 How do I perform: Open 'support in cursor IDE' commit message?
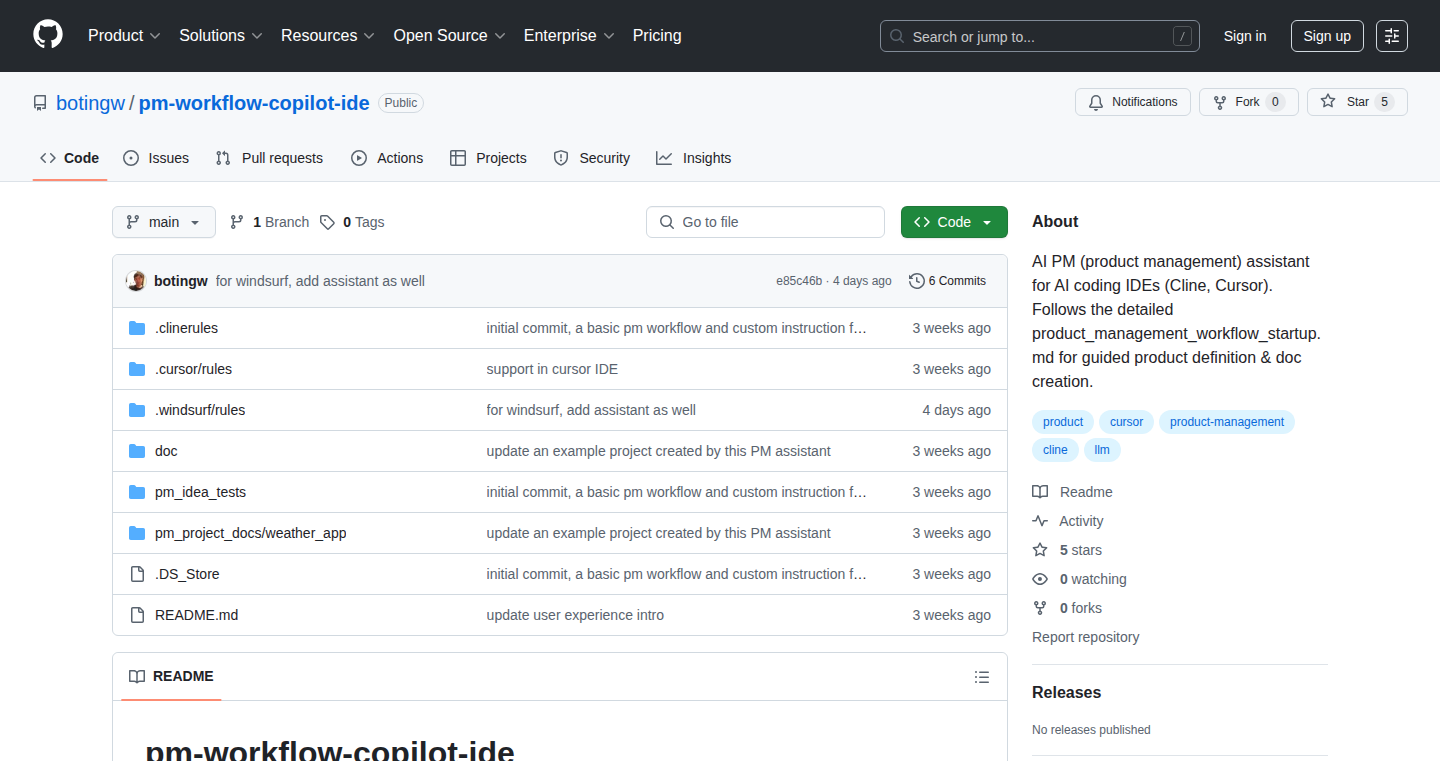pos(552,369)
